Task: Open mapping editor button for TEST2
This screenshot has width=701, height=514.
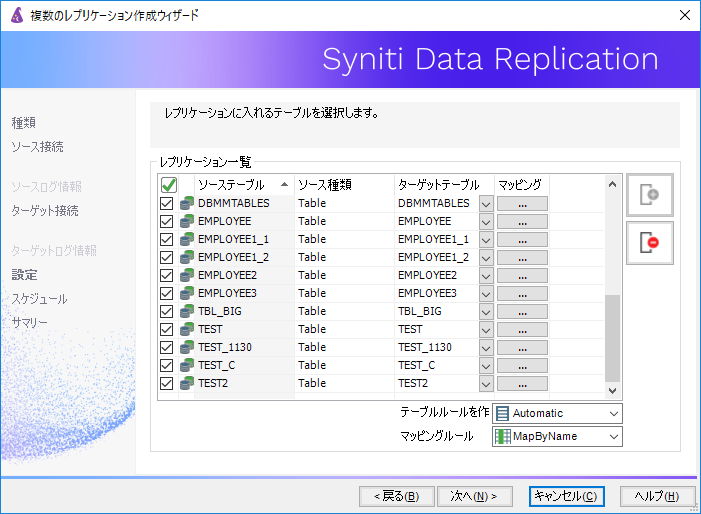Action: tap(522, 383)
